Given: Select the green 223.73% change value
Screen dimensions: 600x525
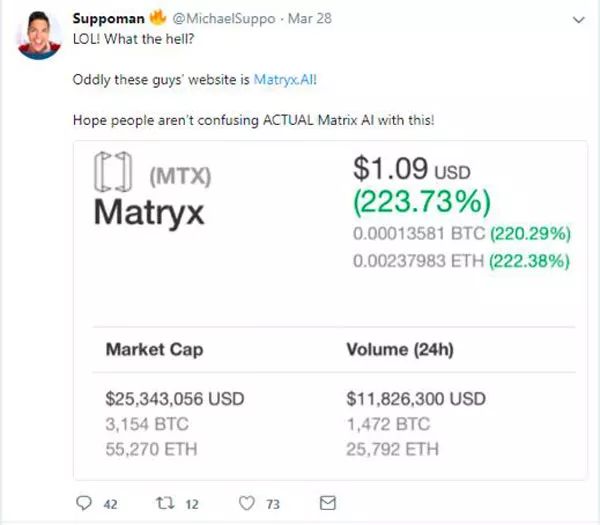Looking at the screenshot, I should pyautogui.click(x=421, y=203).
